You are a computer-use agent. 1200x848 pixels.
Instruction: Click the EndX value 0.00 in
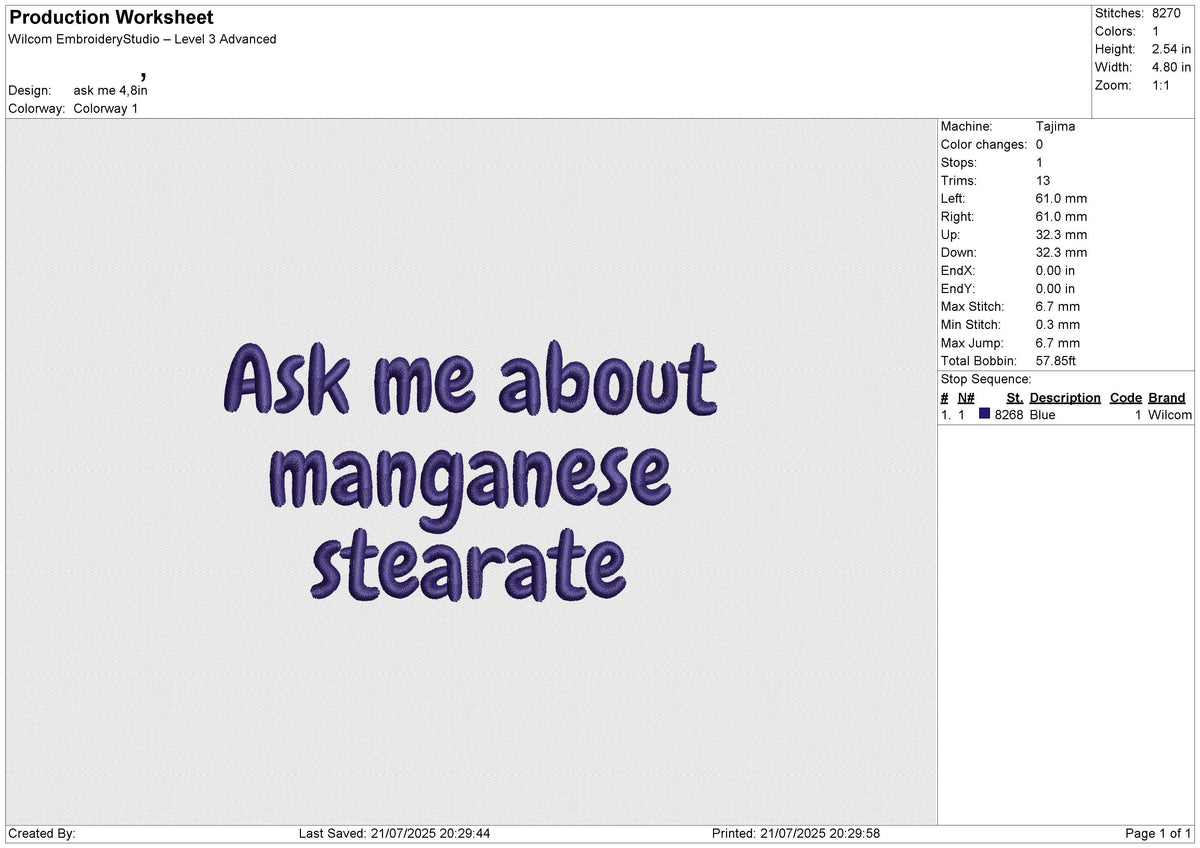1056,270
